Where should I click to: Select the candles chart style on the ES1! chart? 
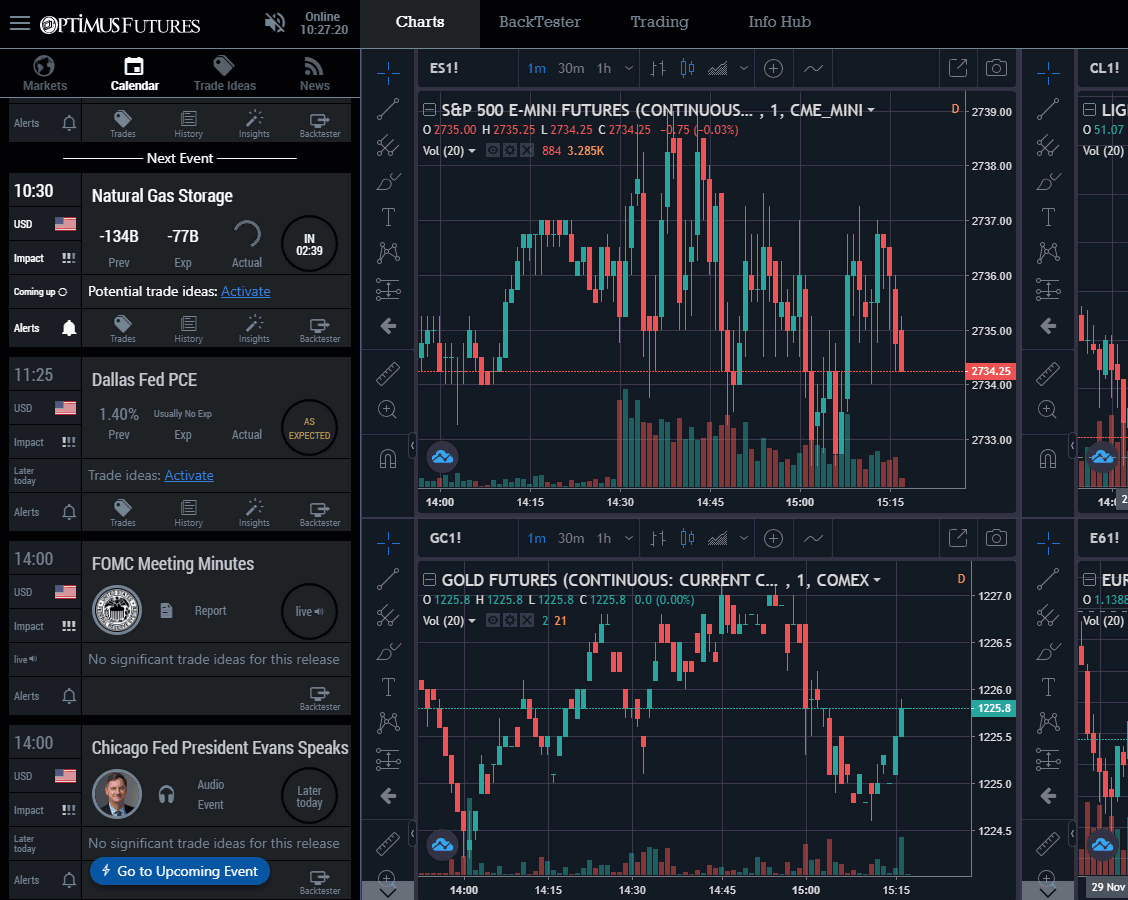coord(687,68)
